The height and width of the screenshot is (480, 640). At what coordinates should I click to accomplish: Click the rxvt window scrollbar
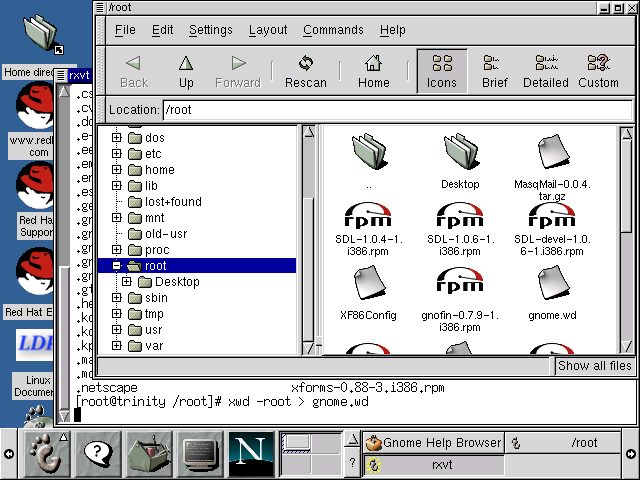[64, 253]
